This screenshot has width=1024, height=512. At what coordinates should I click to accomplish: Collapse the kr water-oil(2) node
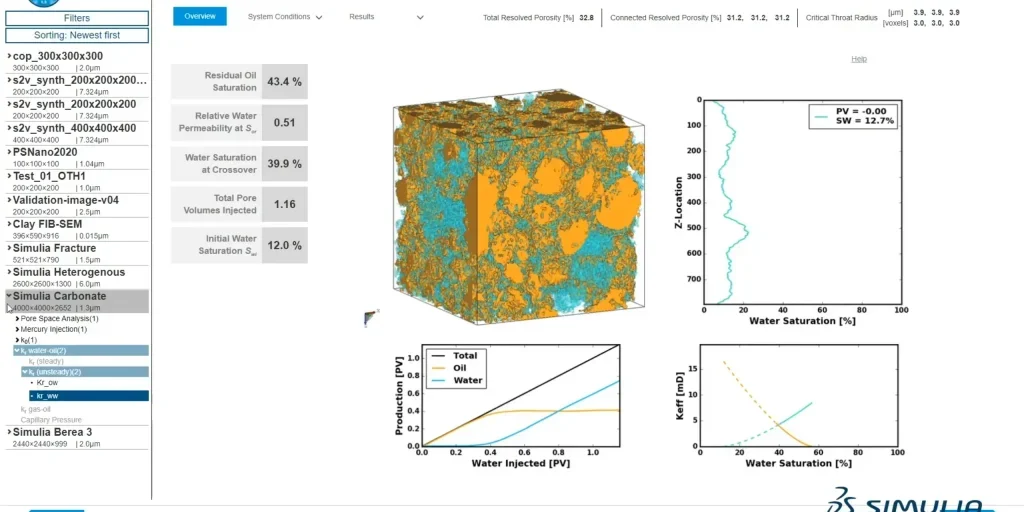click(x=17, y=351)
